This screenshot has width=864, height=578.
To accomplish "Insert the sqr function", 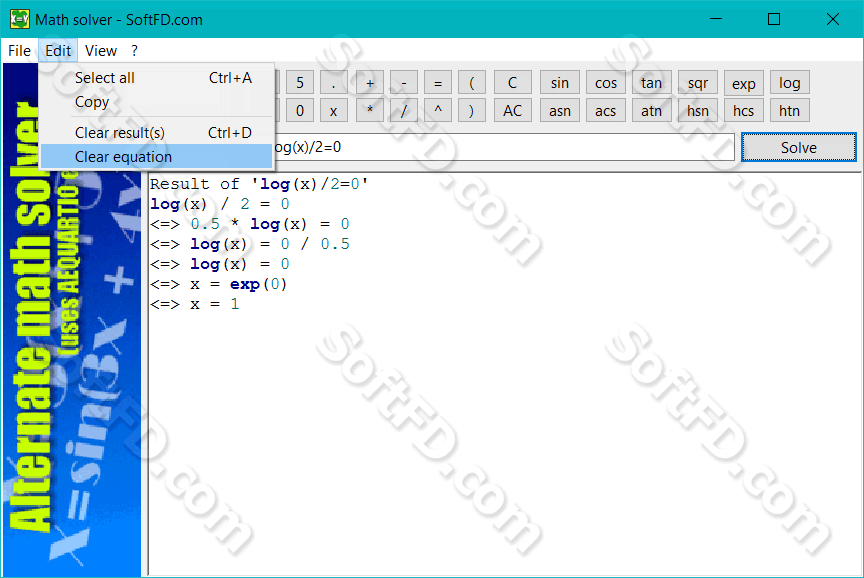I will click(698, 83).
